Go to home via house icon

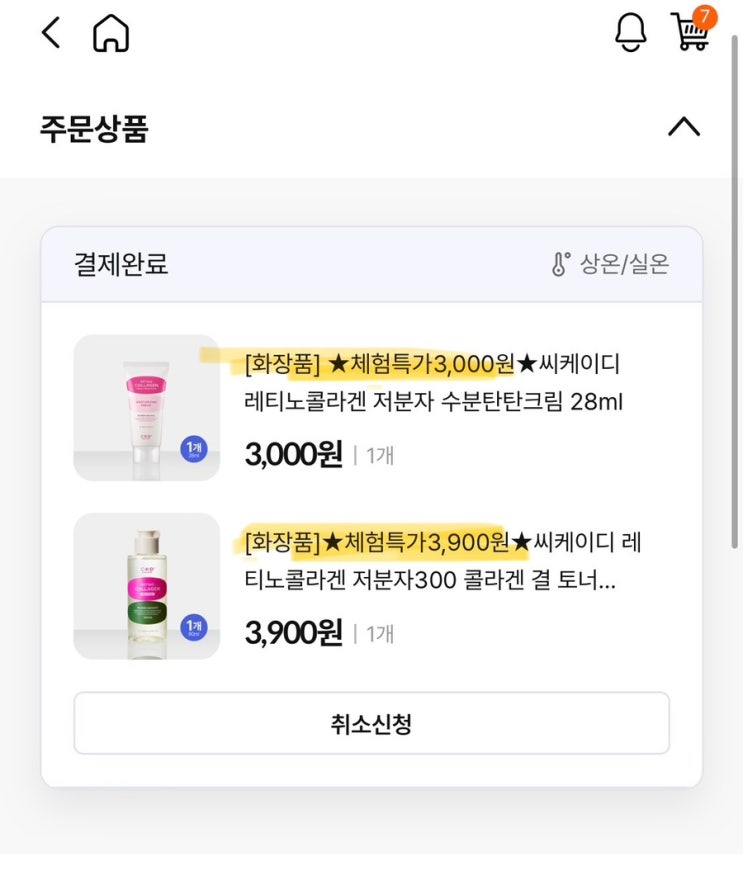pyautogui.click(x=111, y=35)
